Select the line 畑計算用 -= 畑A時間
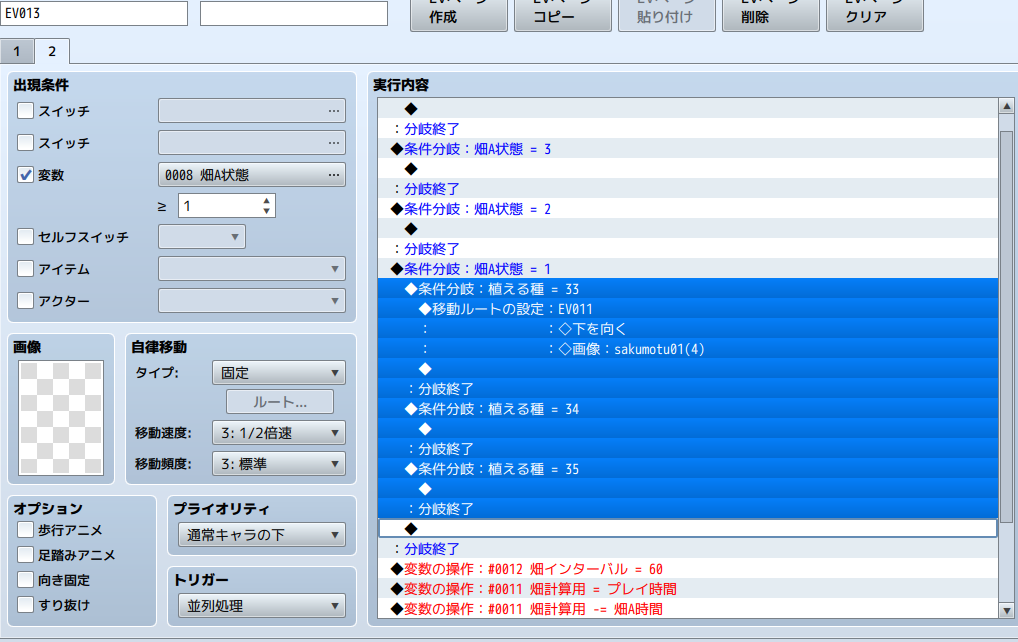1018x642 pixels. pos(688,609)
